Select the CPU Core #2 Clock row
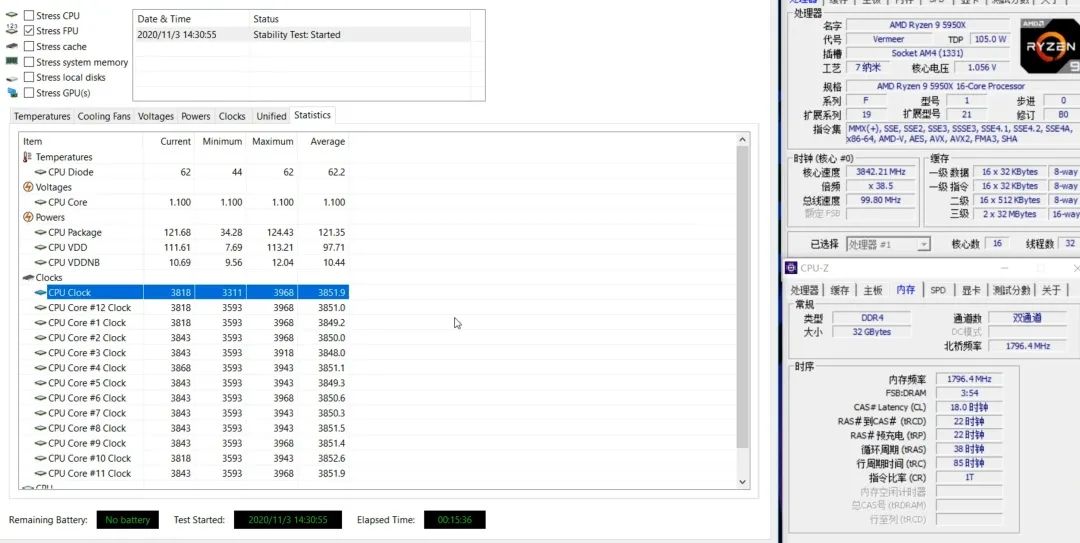This screenshot has width=1080, height=543. point(185,338)
